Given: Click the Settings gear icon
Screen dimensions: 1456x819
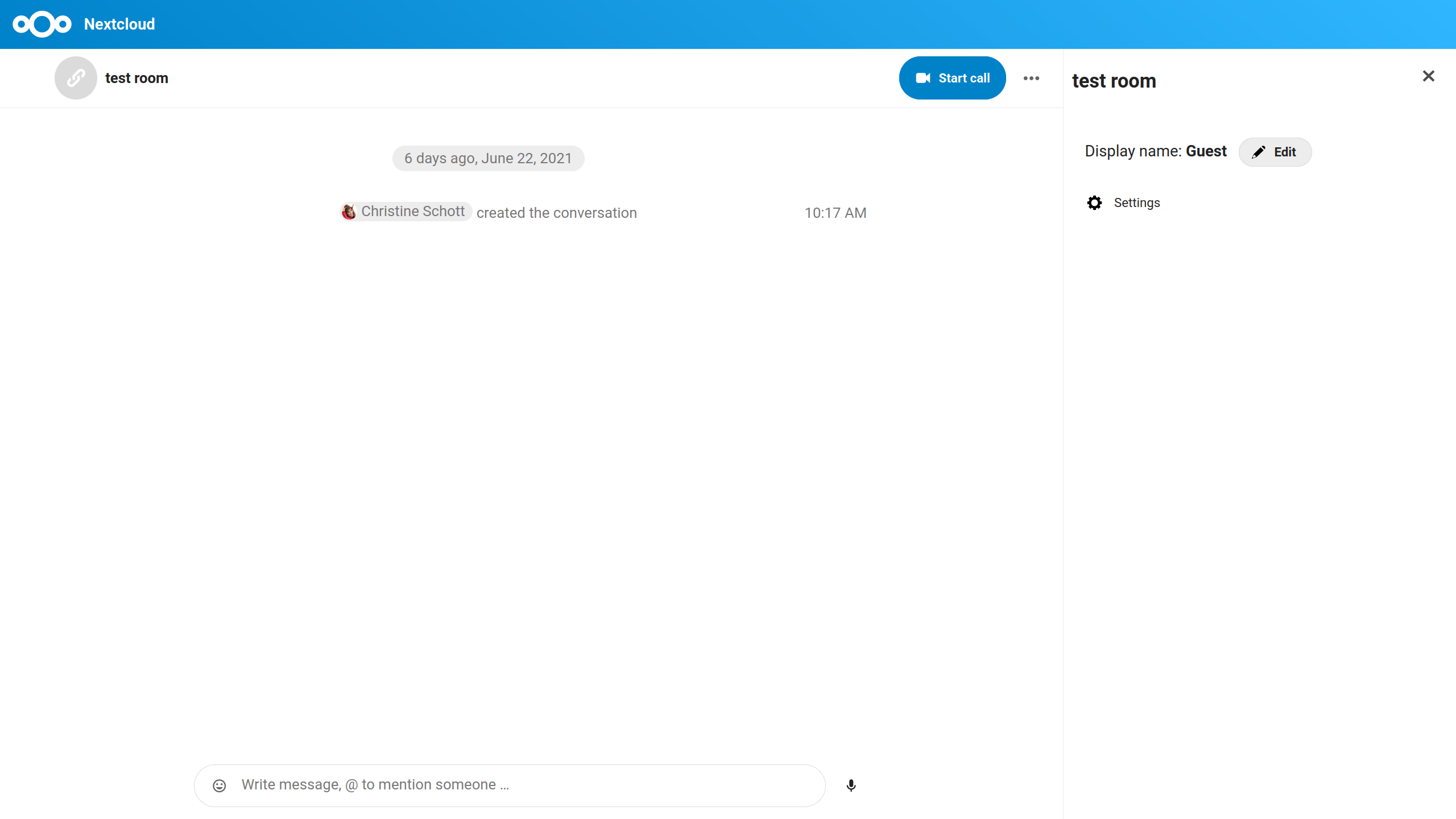Looking at the screenshot, I should pos(1094,202).
